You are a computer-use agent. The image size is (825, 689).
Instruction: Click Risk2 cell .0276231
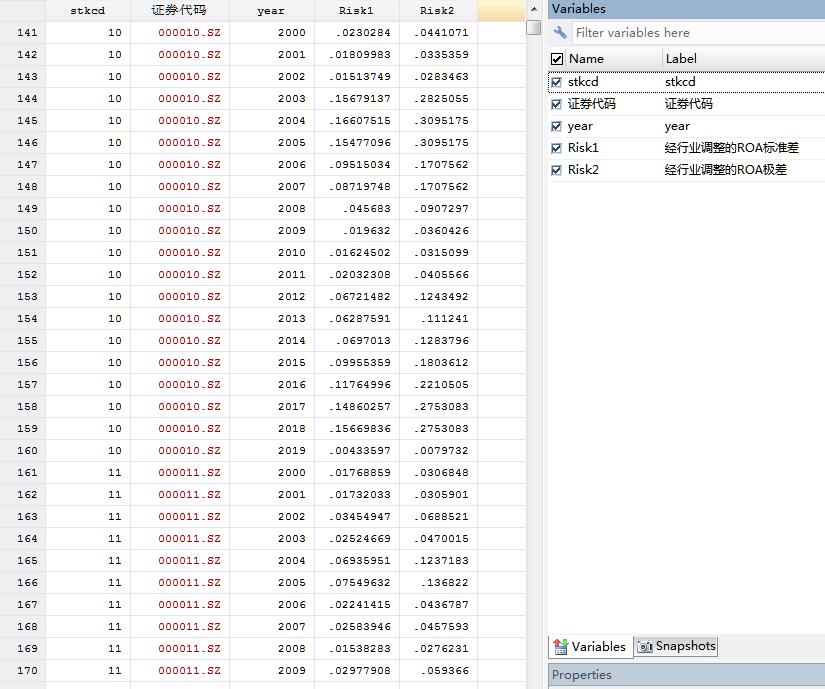[x=438, y=649]
